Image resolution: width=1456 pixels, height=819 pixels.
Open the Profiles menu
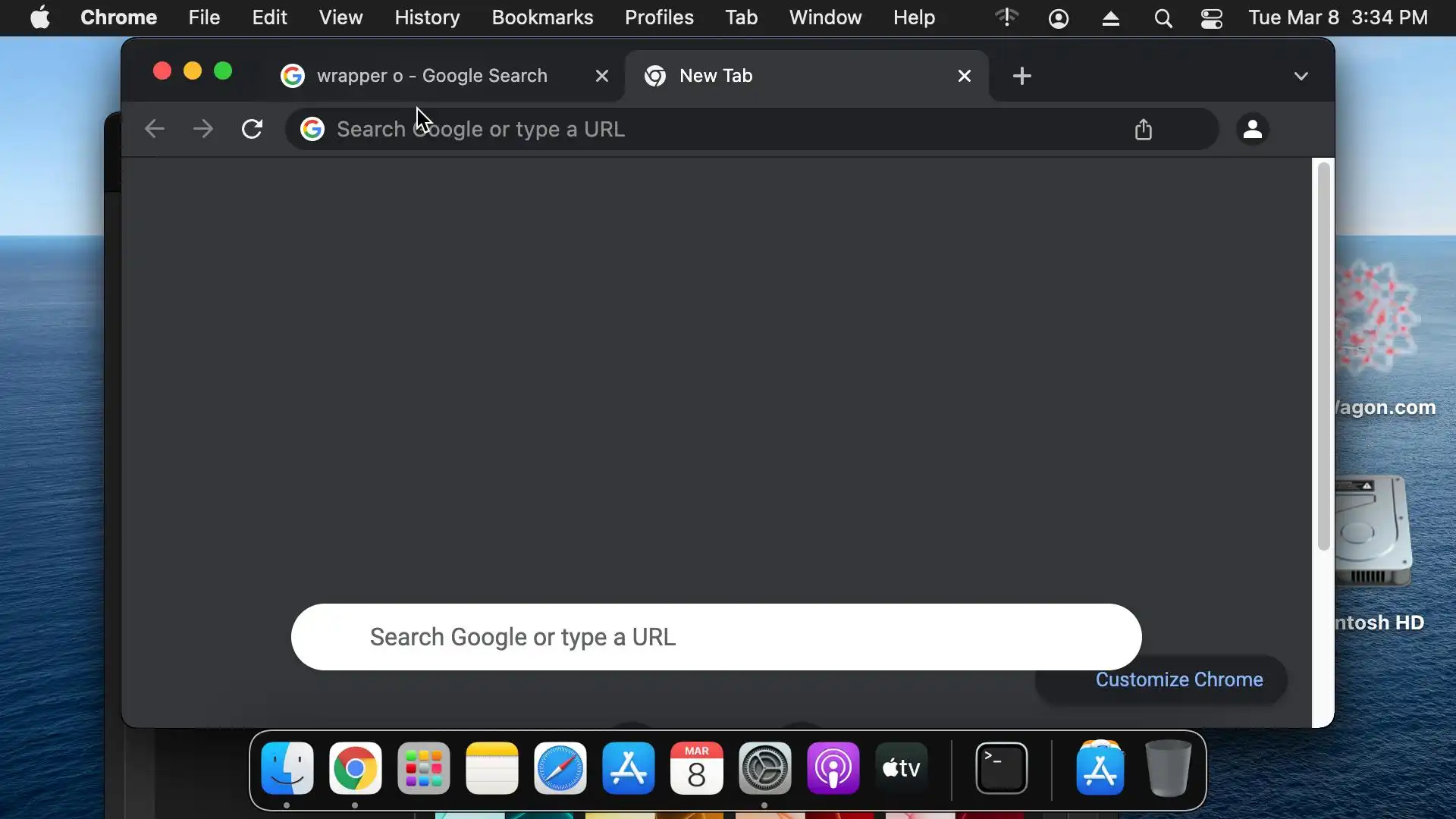coord(659,17)
